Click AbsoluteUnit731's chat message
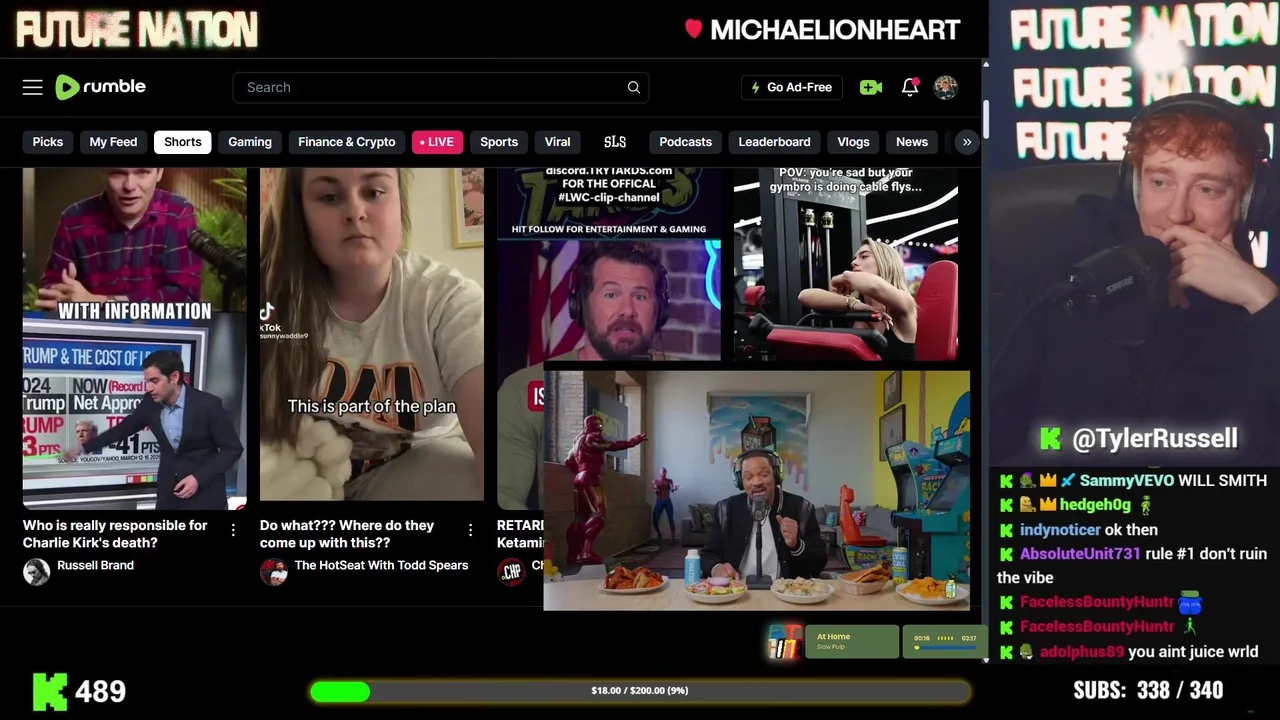Viewport: 1280px width, 720px height. 1133,566
